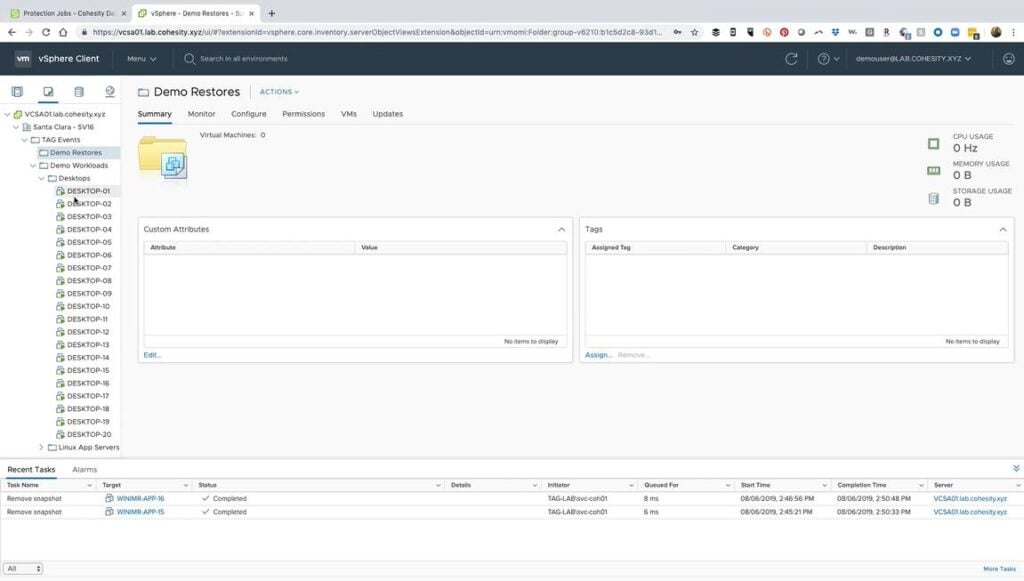The width and height of the screenshot is (1024, 581).
Task: Open the Networking inventory view
Action: (110, 90)
